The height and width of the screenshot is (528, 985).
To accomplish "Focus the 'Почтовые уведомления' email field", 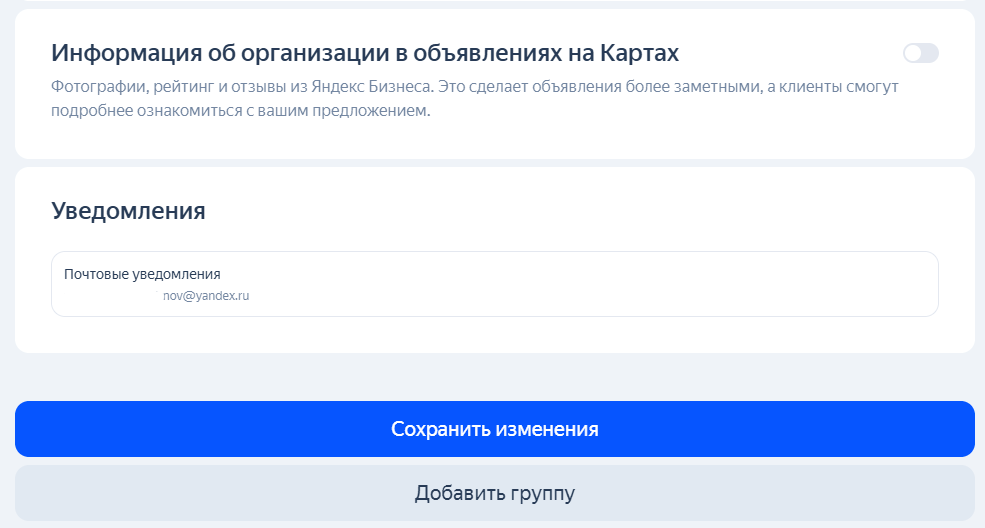I will (494, 284).
